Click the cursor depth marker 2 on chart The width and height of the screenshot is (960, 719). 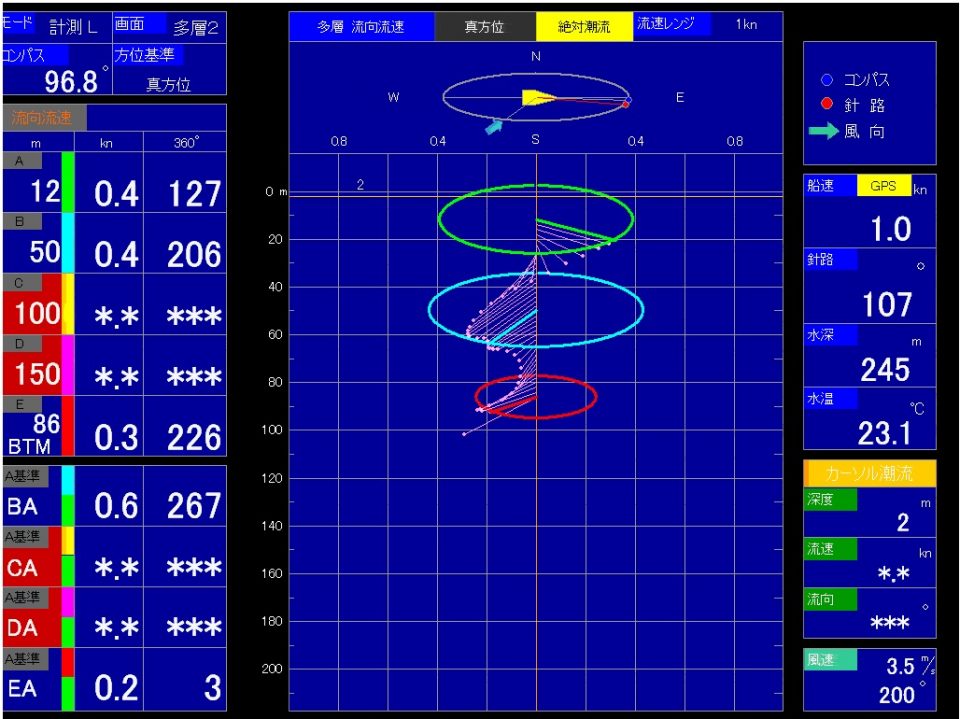(x=361, y=184)
